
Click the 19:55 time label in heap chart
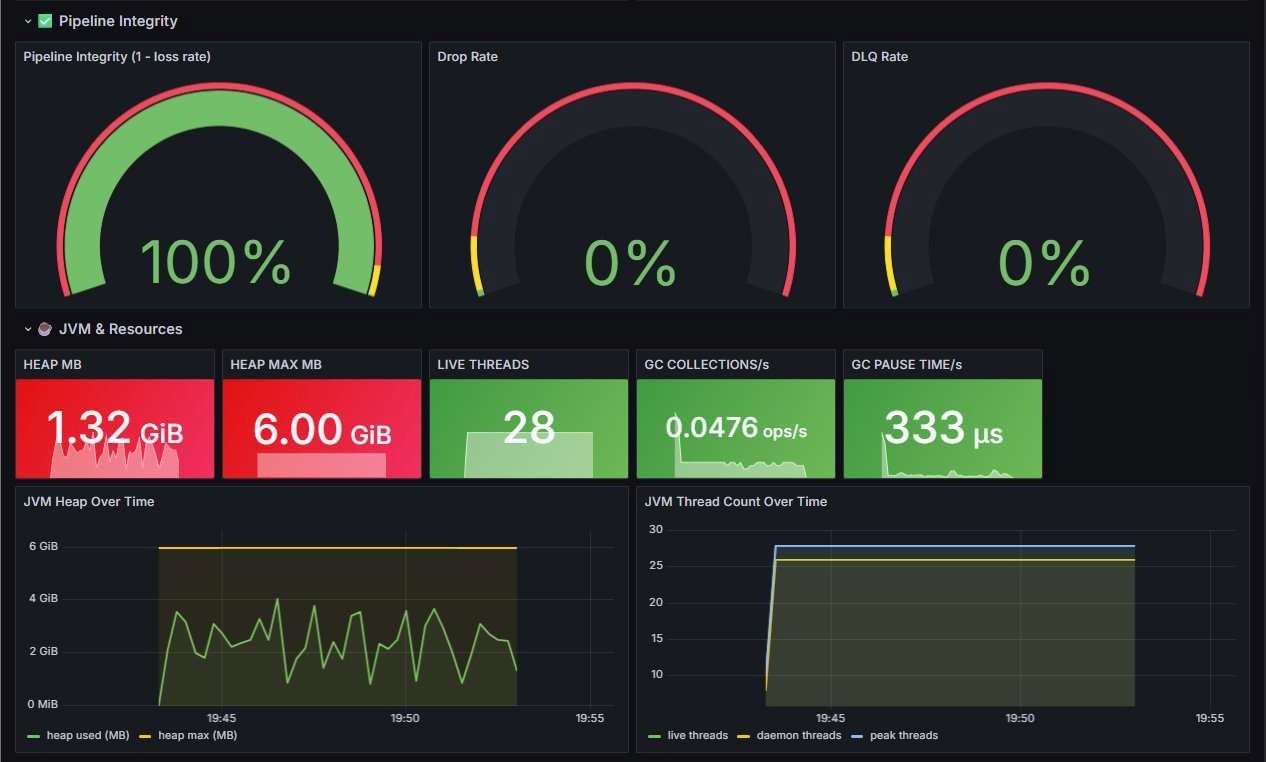[x=590, y=718]
